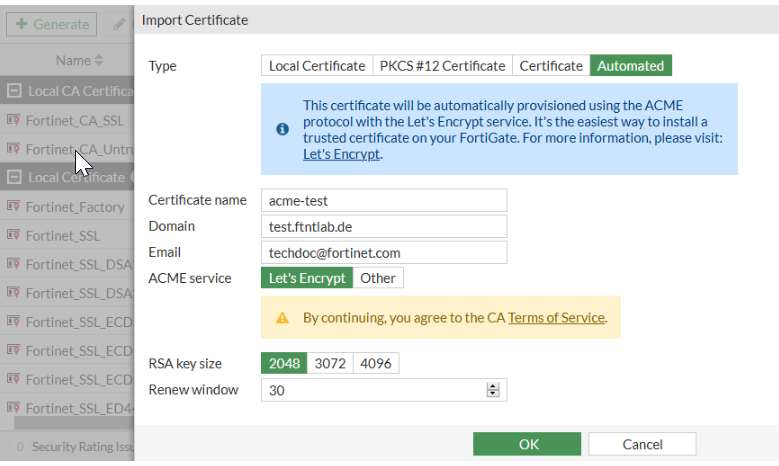Viewport: 779px width, 466px height.
Task: Click the Domain input field
Action: click(x=384, y=226)
